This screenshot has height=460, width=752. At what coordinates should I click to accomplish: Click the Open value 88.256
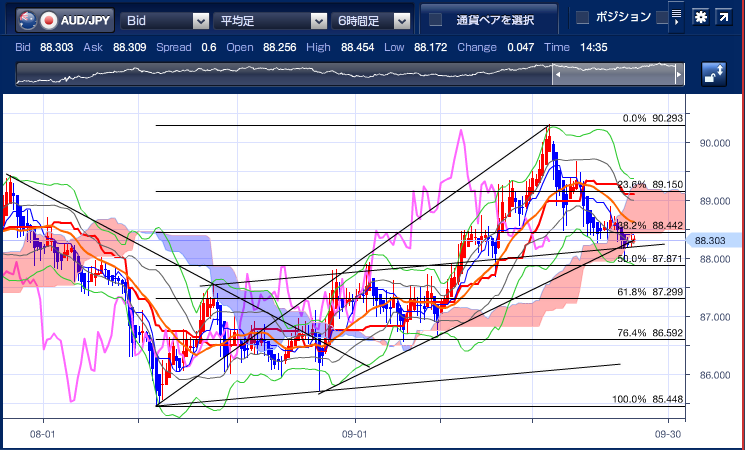click(x=280, y=47)
